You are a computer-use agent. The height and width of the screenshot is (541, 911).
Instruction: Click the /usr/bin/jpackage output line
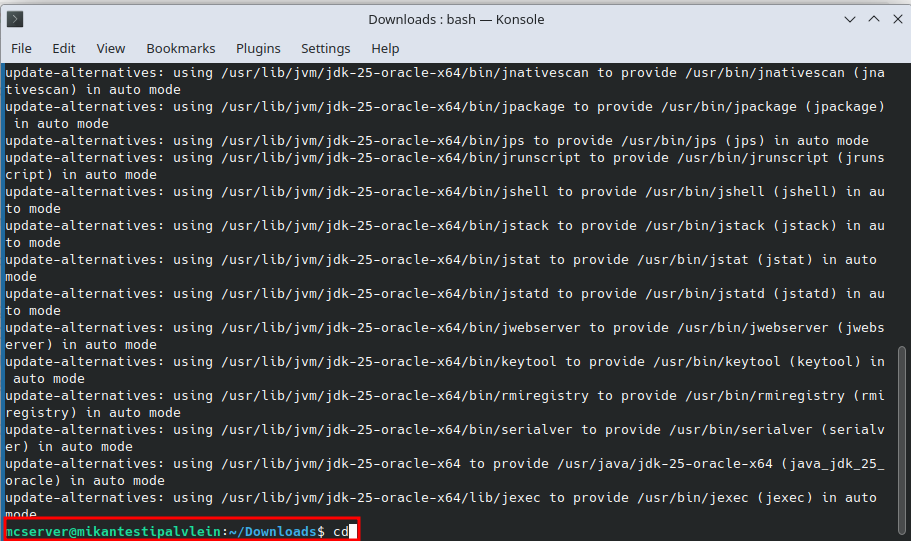(x=445, y=107)
